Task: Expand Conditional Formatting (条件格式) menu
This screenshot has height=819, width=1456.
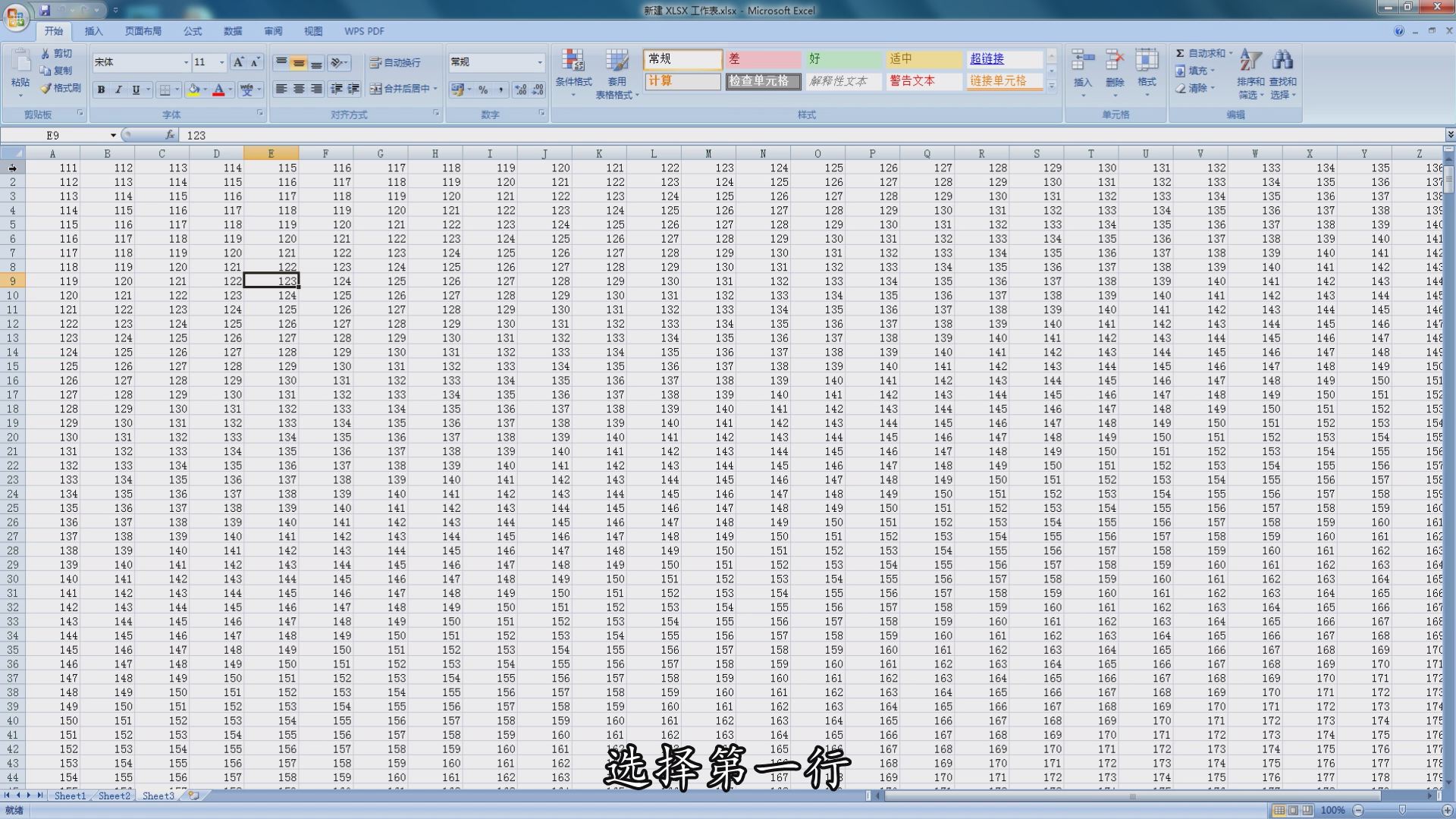Action: tap(573, 74)
